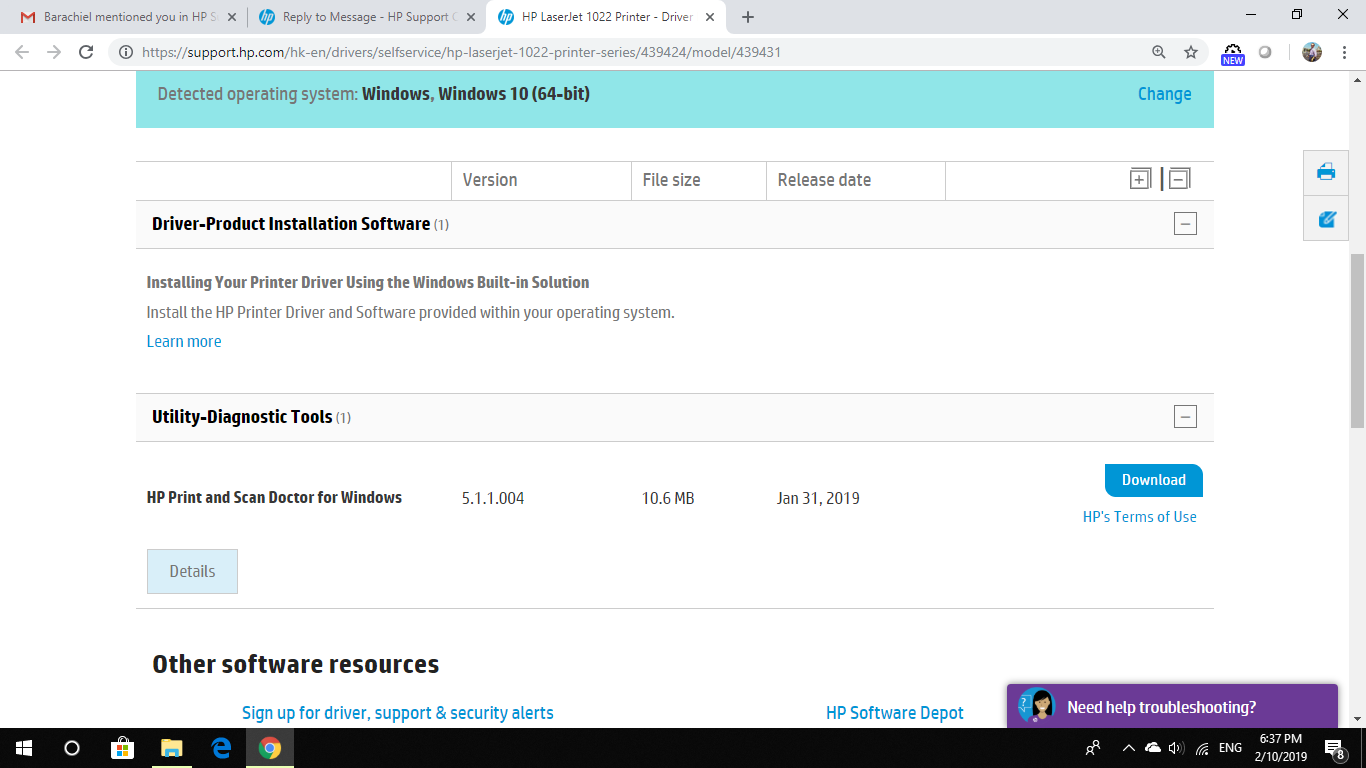1366x768 pixels.
Task: Bookmark this page with the star icon
Action: pyautogui.click(x=1191, y=52)
